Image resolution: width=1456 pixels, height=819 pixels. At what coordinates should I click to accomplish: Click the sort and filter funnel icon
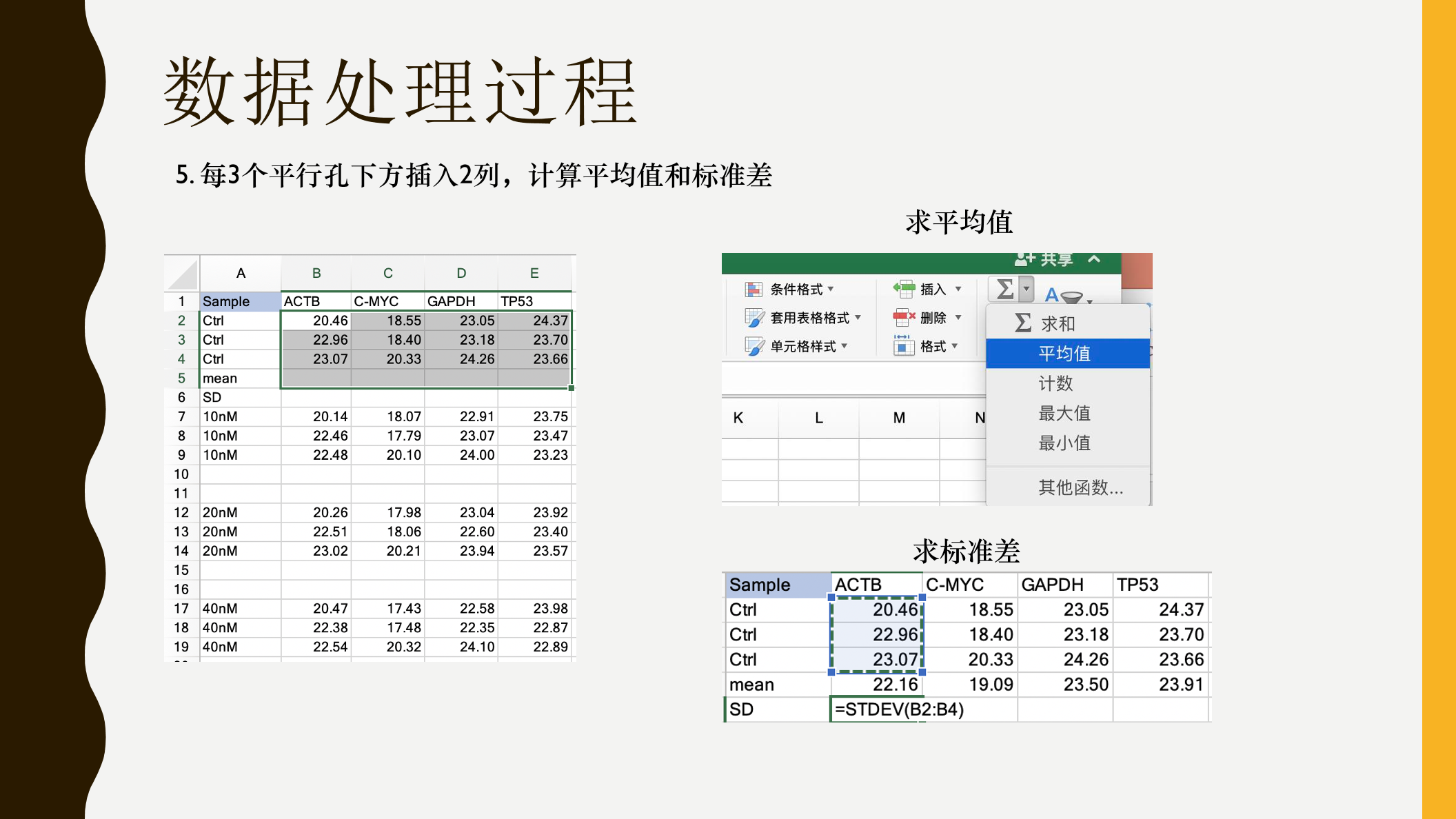[x=1071, y=297]
